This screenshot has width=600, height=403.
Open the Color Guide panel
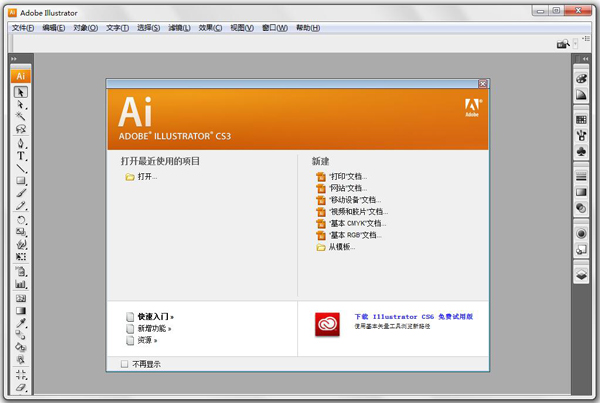581,95
